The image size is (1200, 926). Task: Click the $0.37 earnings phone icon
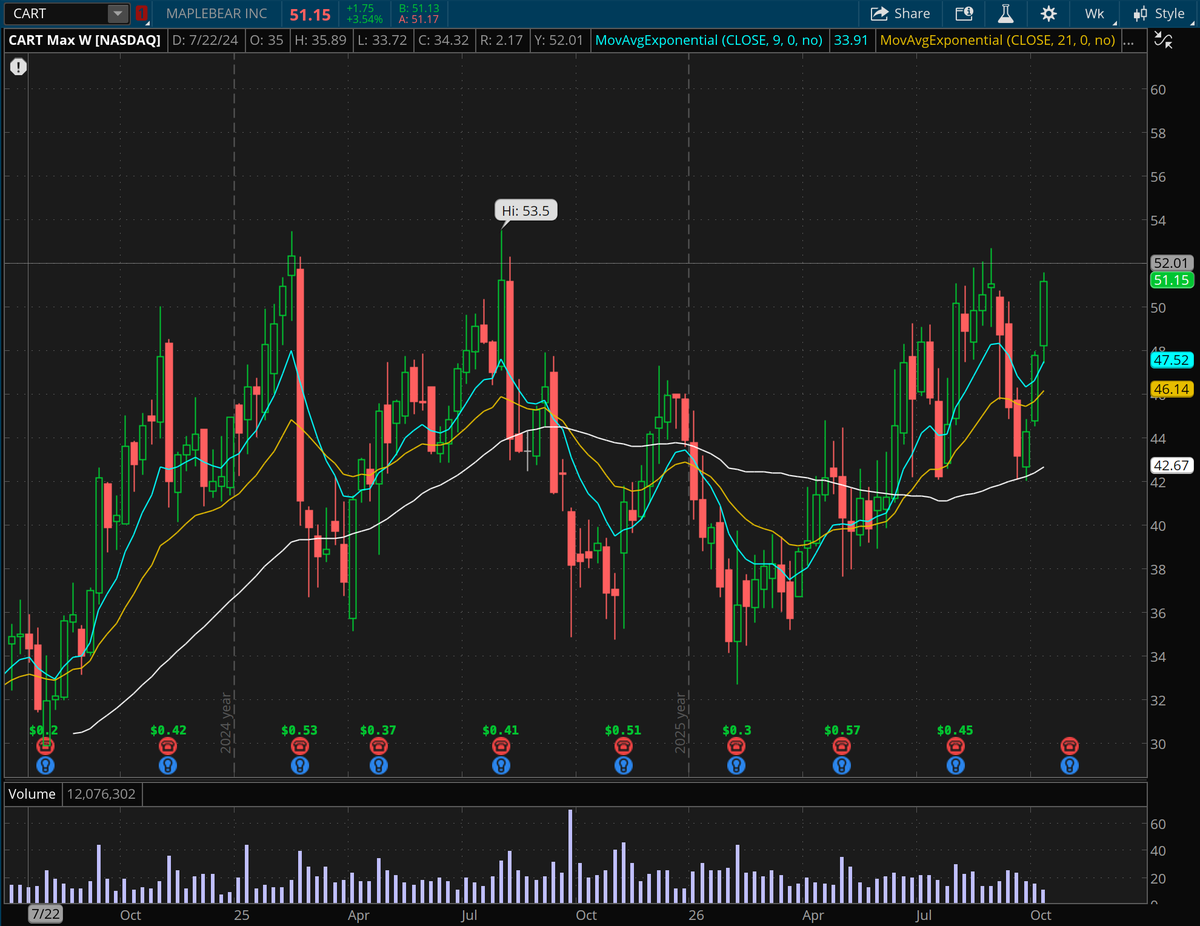(x=378, y=746)
